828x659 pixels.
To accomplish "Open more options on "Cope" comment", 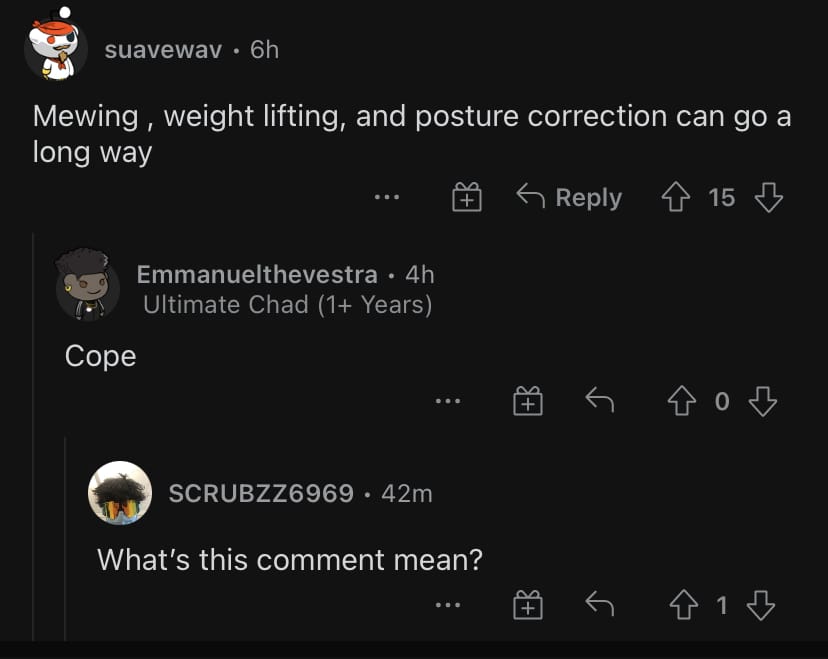I will pyautogui.click(x=447, y=402).
